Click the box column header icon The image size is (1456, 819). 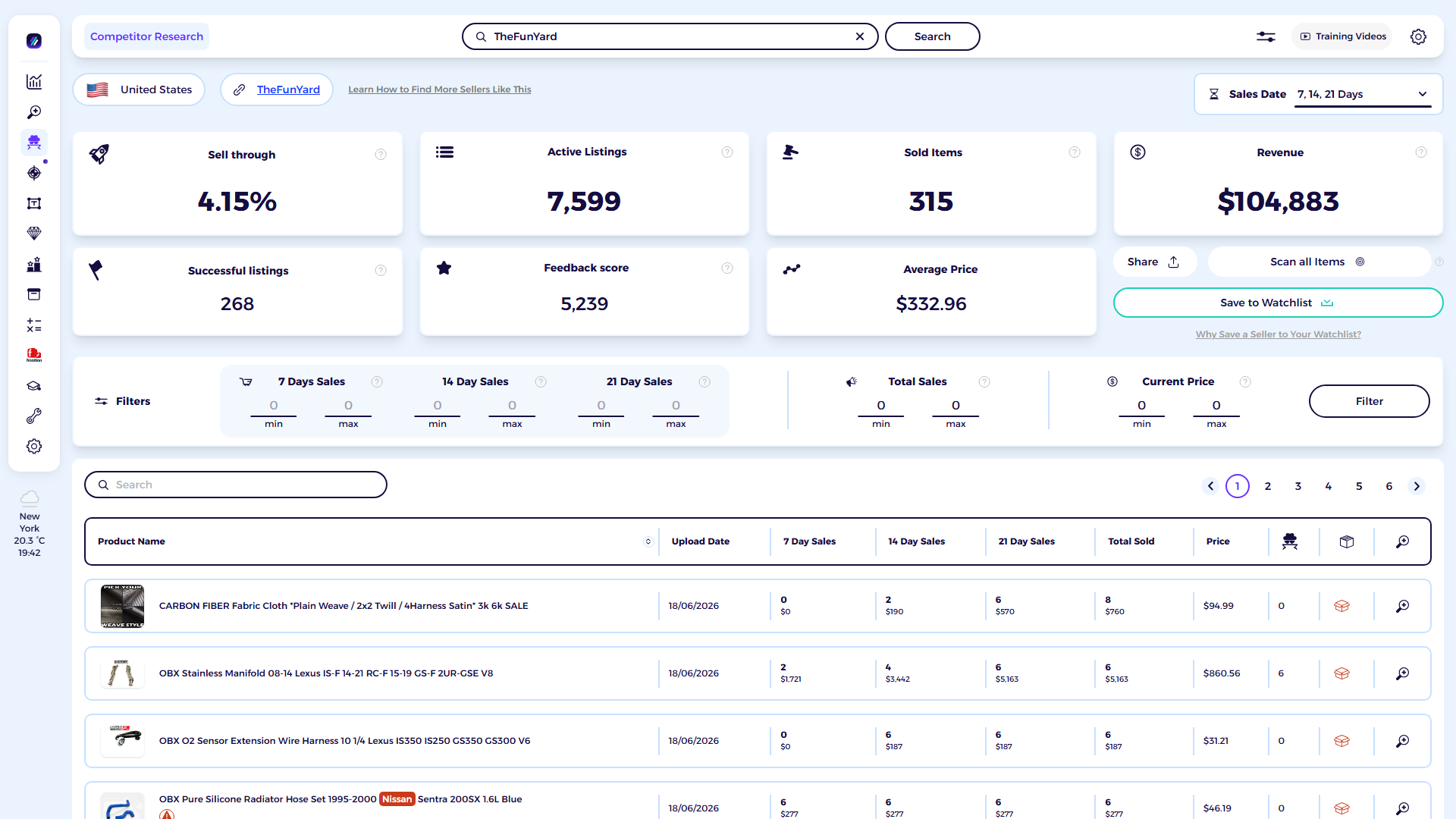point(1347,541)
